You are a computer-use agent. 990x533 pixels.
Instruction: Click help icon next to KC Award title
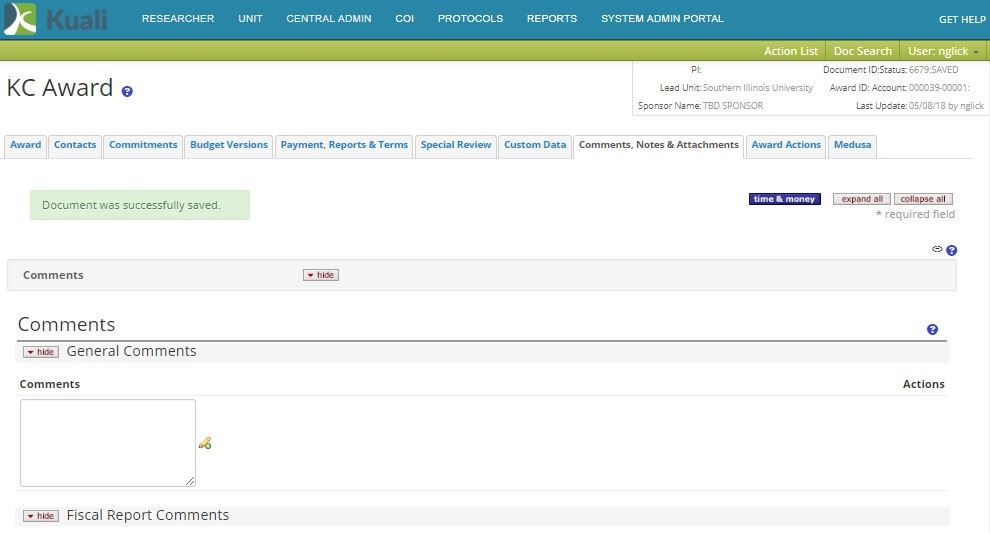(127, 91)
